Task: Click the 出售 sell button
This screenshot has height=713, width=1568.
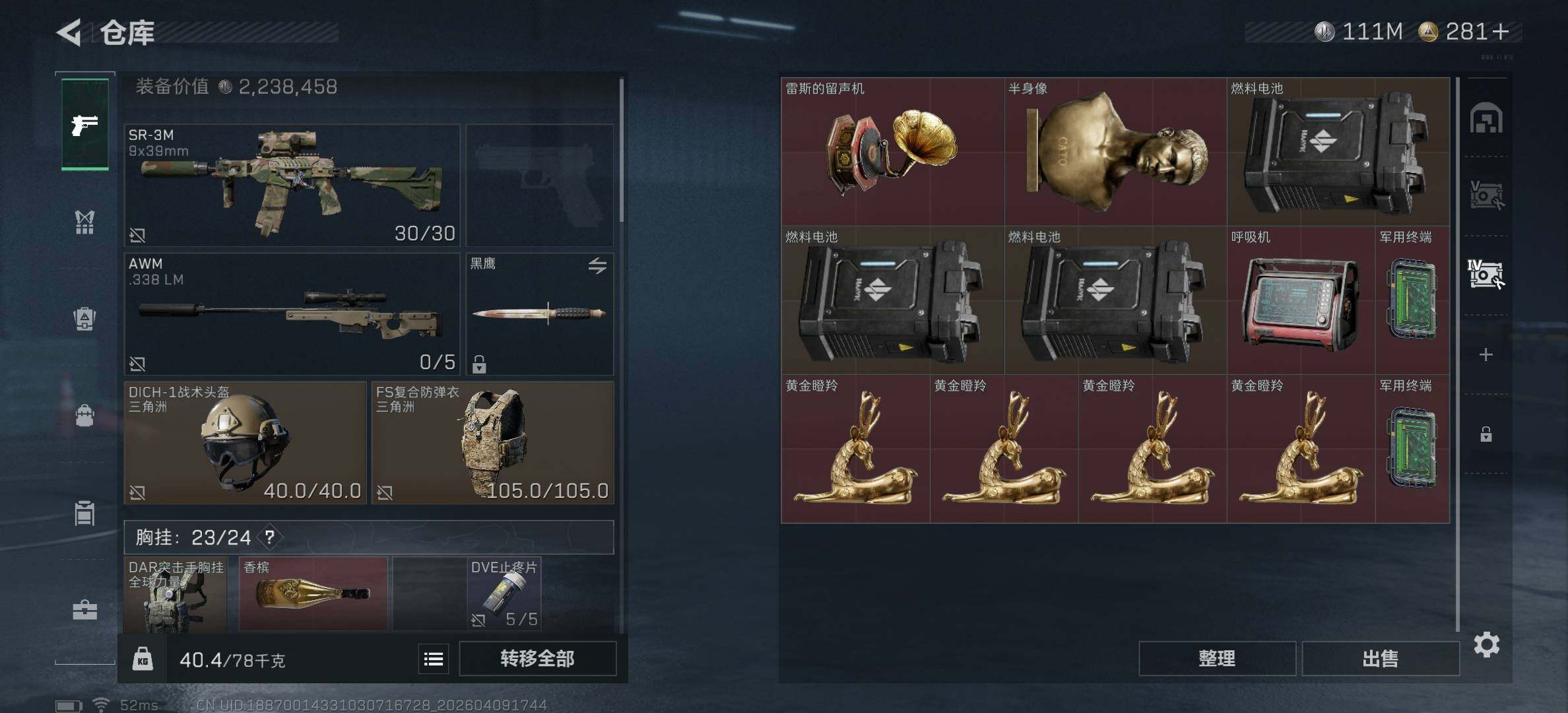Action: click(1380, 659)
